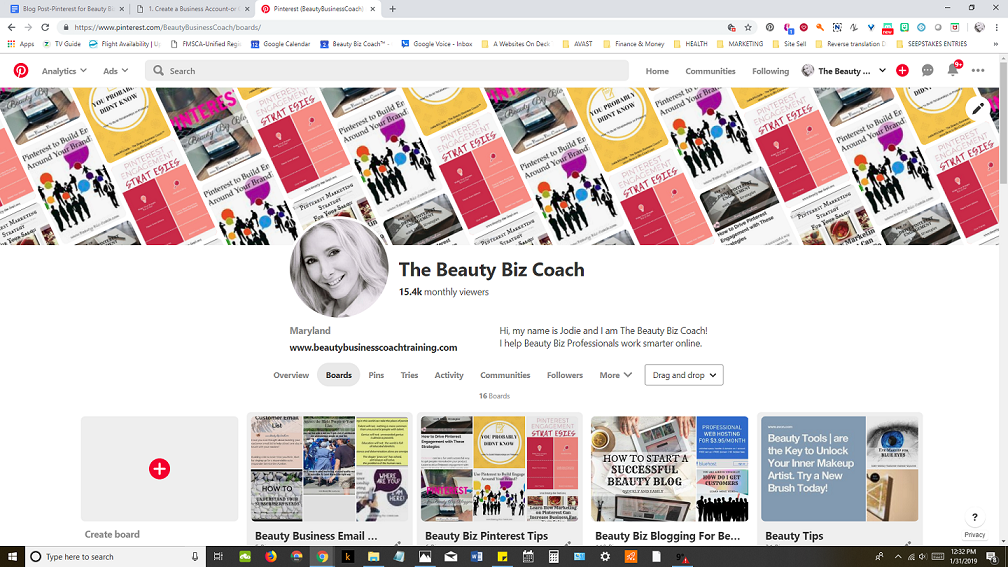Click the question mark help icon

coord(975,518)
